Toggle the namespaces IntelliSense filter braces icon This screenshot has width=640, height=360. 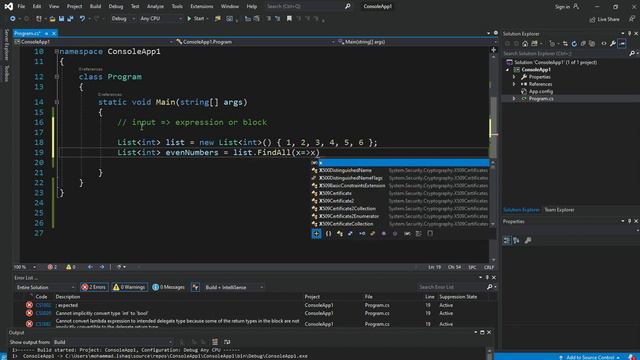(x=328, y=233)
